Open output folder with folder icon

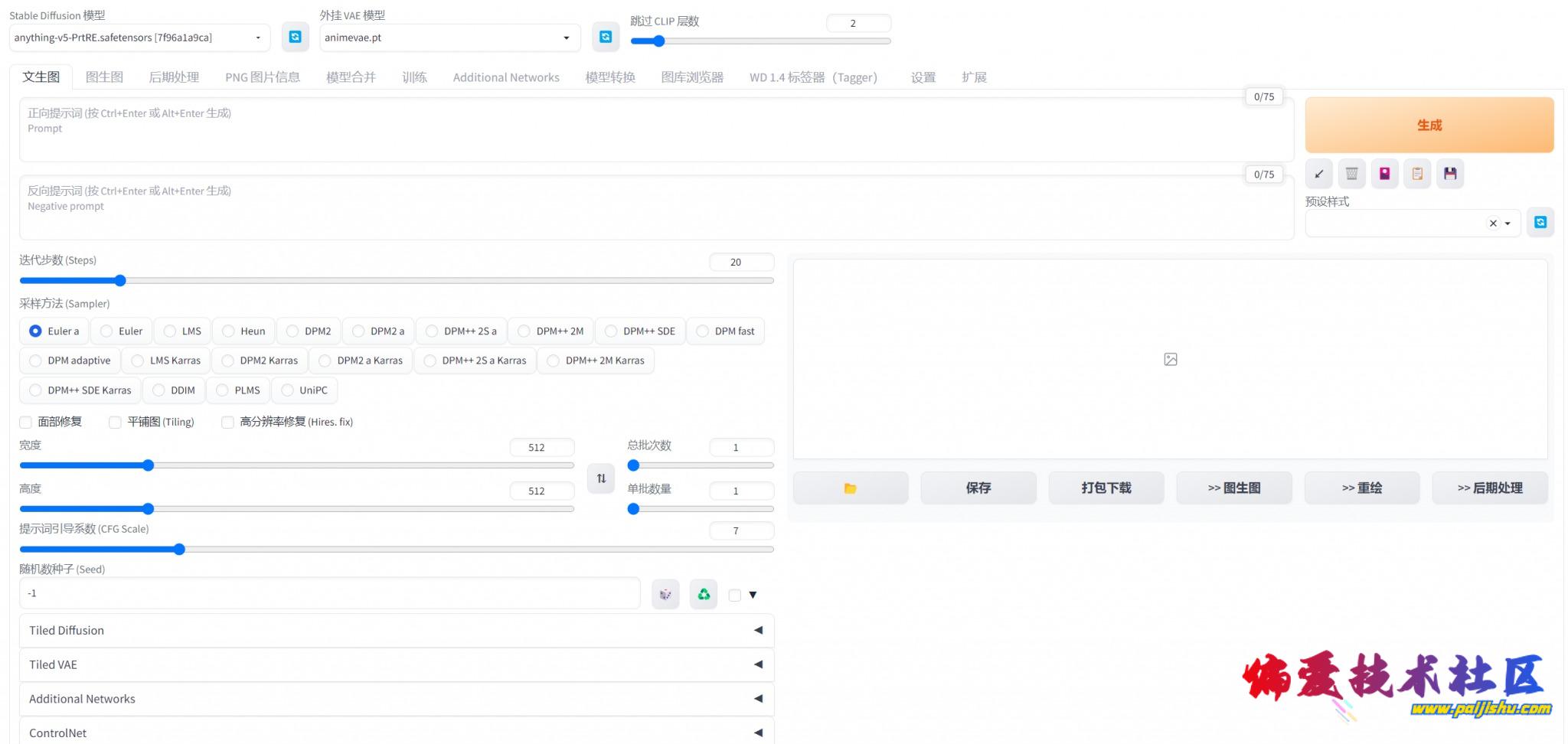(851, 488)
